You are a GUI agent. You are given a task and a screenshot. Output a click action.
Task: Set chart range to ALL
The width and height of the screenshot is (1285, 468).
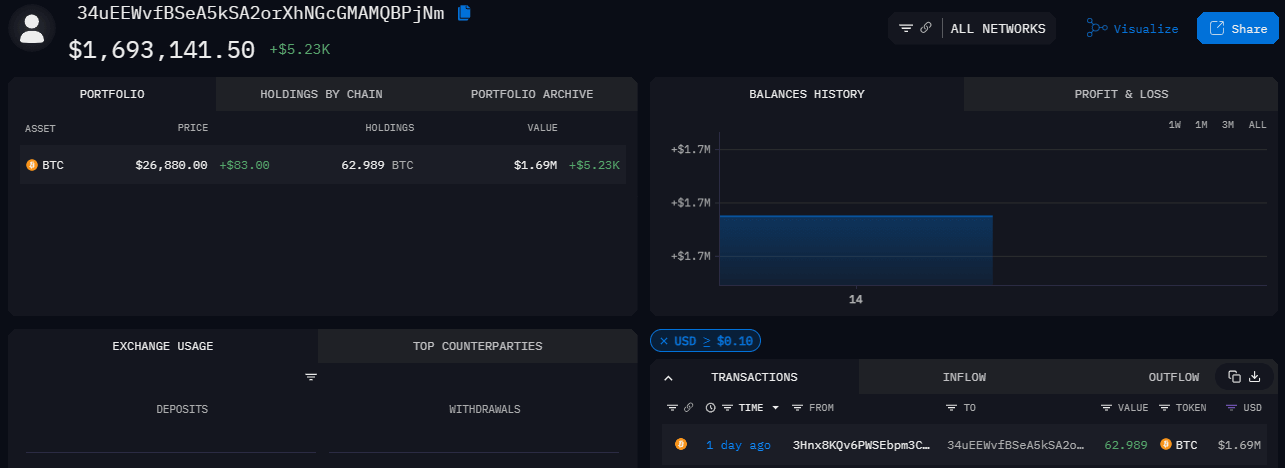coord(1257,125)
